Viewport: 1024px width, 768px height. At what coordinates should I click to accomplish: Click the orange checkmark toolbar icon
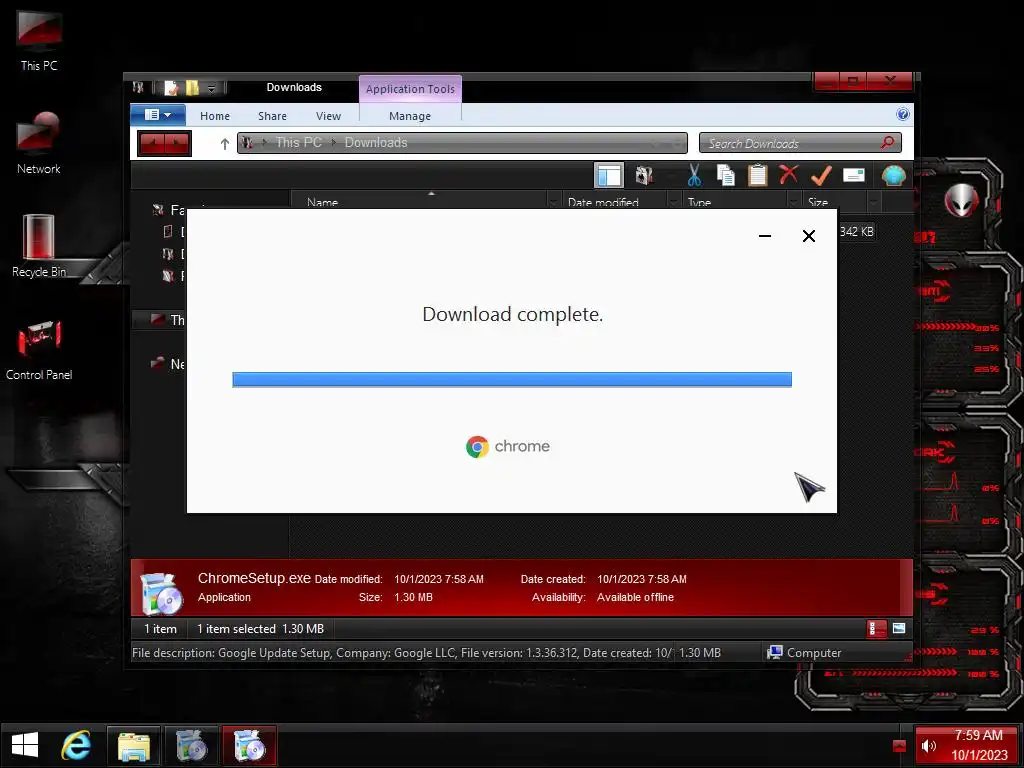(x=821, y=175)
